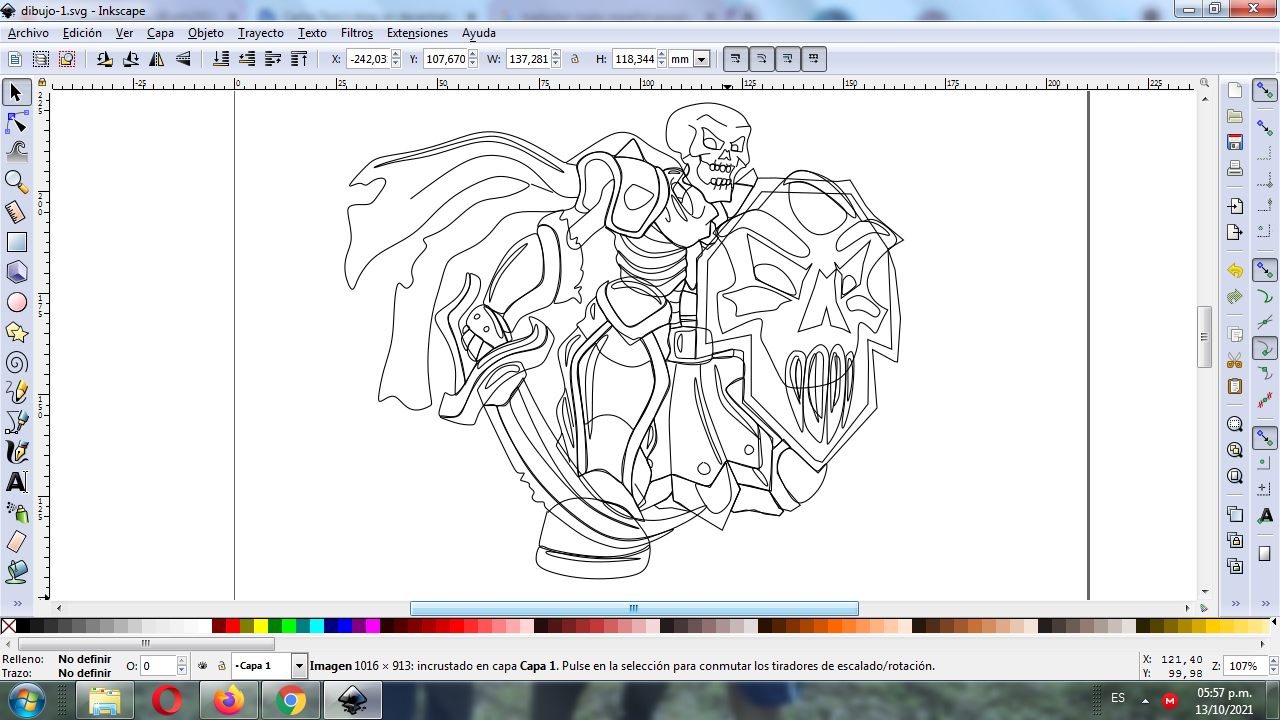Expand command bar overflow chevron

[1235, 603]
